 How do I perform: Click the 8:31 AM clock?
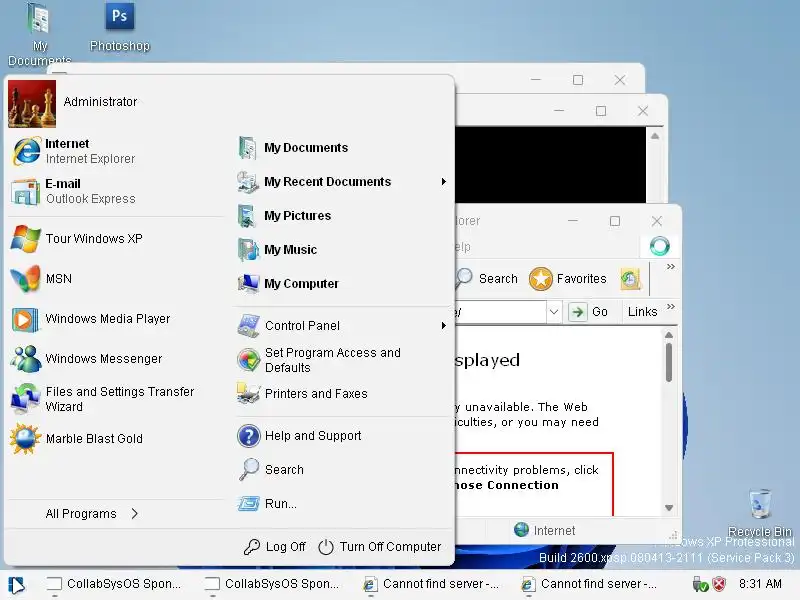coord(760,584)
